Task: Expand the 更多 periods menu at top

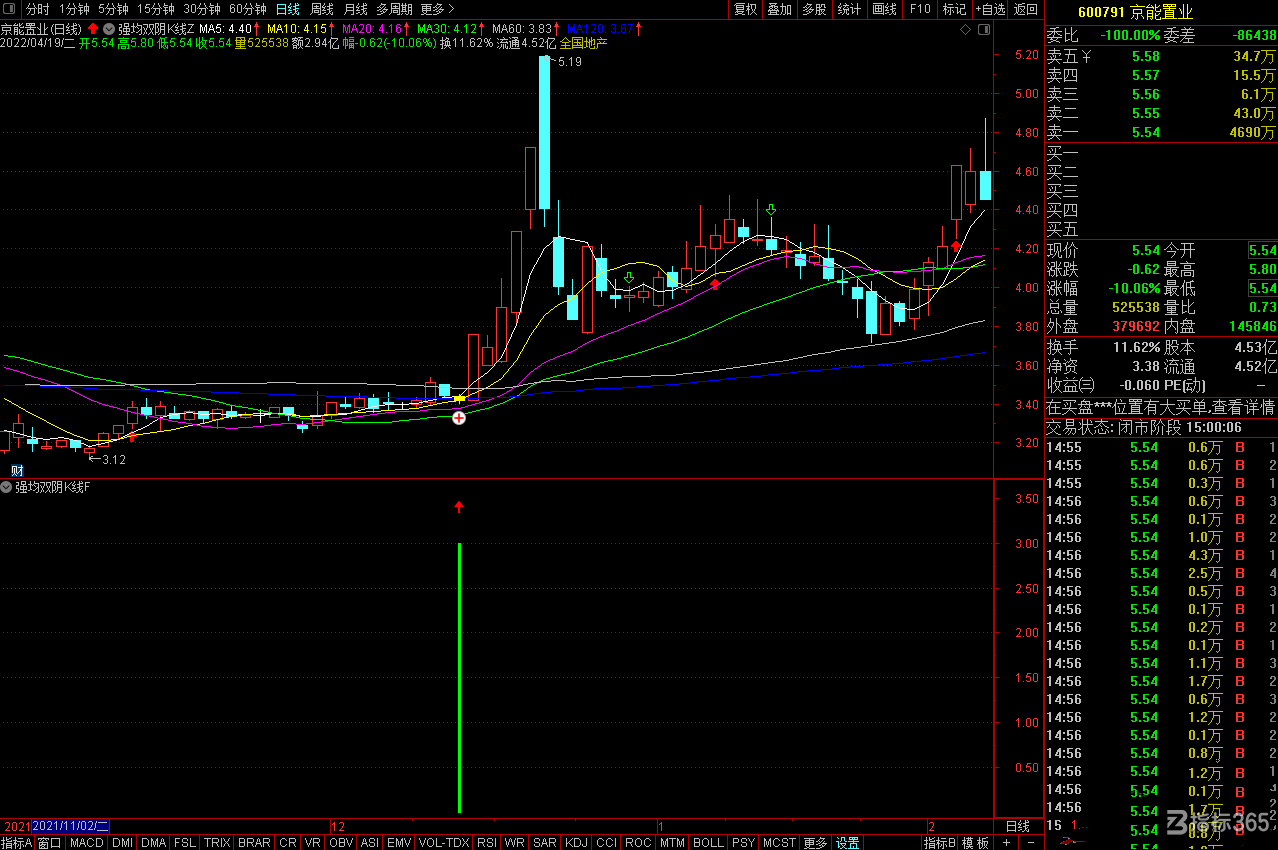Action: [x=437, y=9]
